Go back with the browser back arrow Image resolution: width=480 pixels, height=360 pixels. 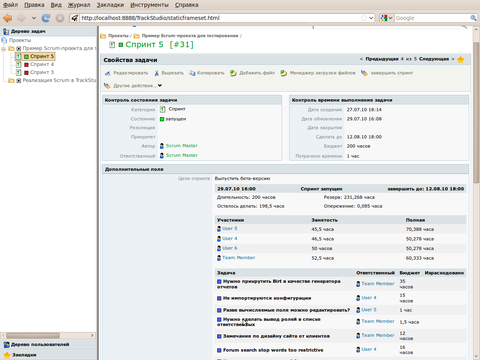tap(7, 18)
